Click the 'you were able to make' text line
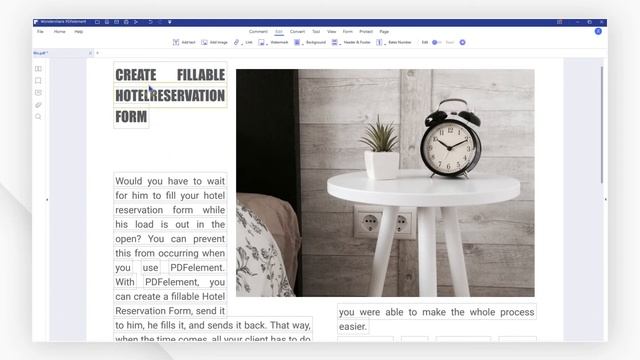 coord(437,312)
